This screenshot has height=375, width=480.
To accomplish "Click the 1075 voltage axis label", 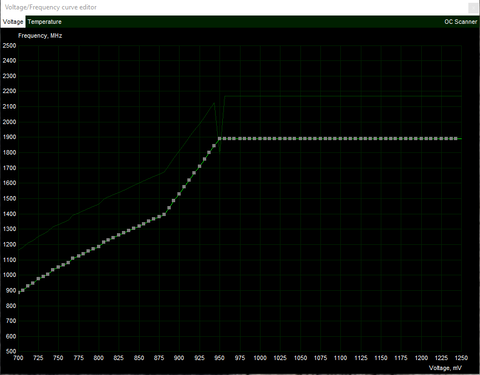I will [320, 358].
